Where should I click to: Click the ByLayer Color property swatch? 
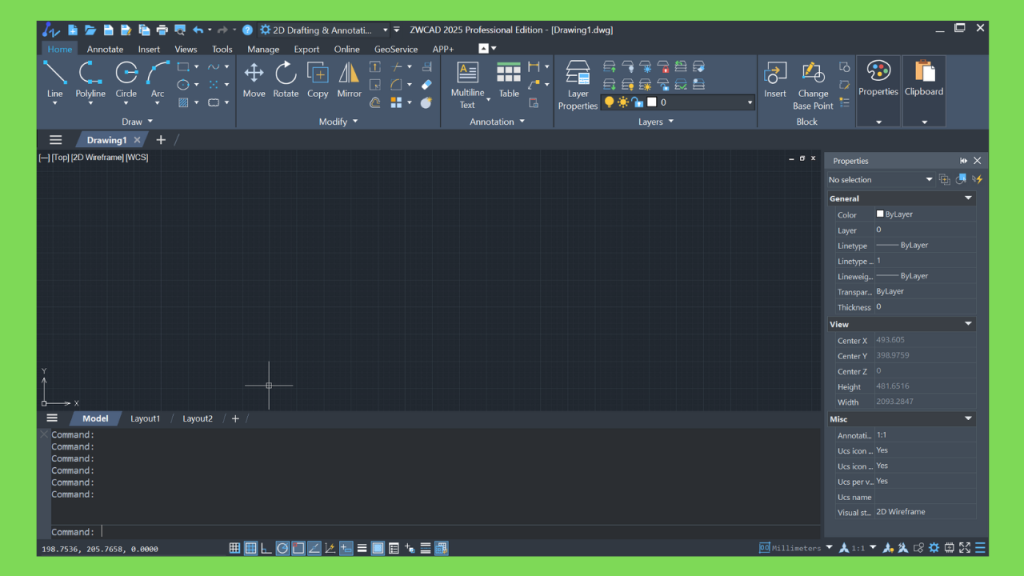pos(880,214)
